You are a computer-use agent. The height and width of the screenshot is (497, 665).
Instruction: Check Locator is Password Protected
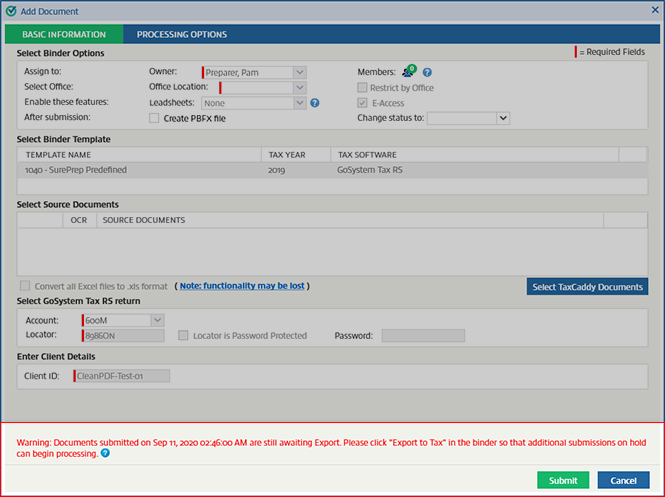click(x=183, y=336)
